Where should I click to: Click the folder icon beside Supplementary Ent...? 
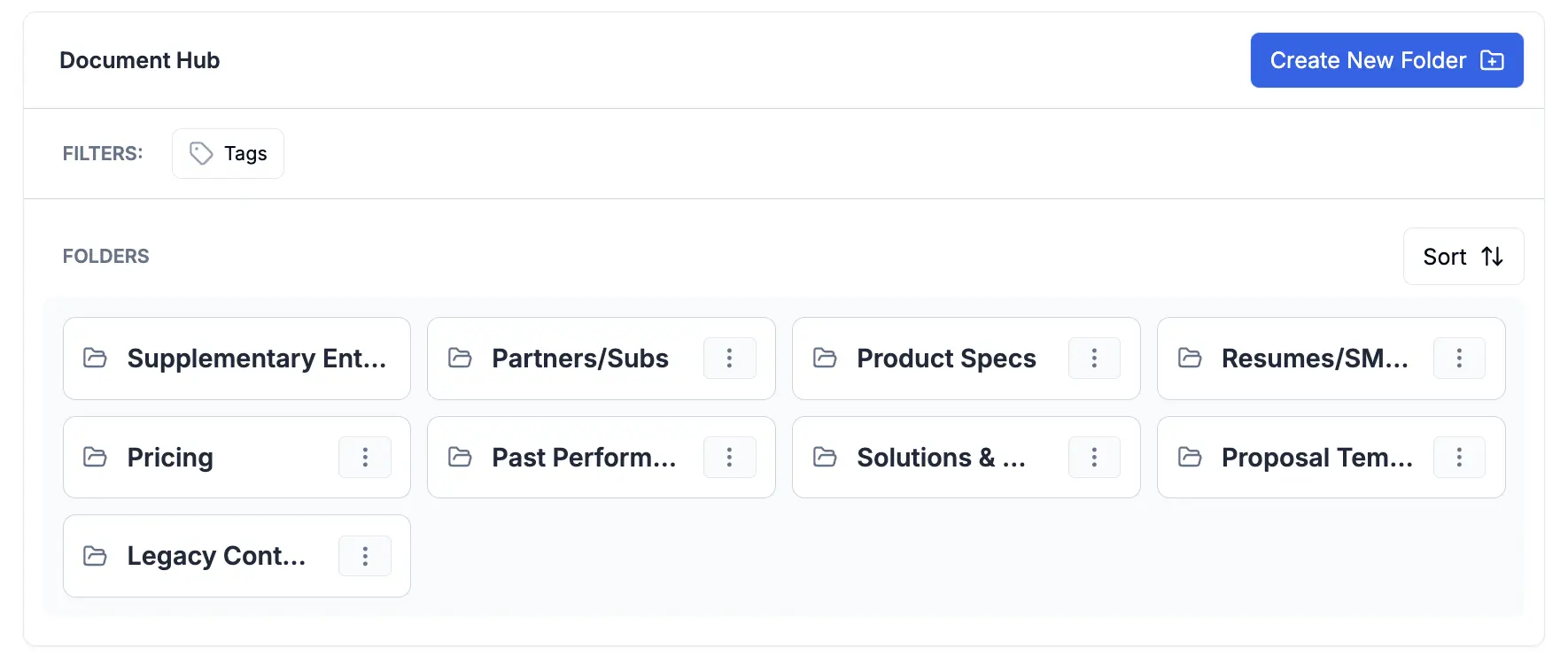pyautogui.click(x=95, y=359)
